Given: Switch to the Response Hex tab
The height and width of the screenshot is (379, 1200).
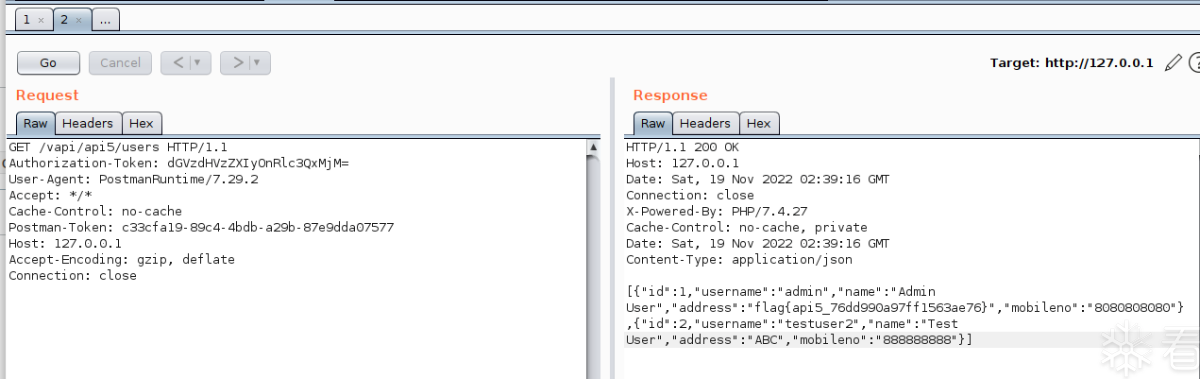Looking at the screenshot, I should [758, 123].
